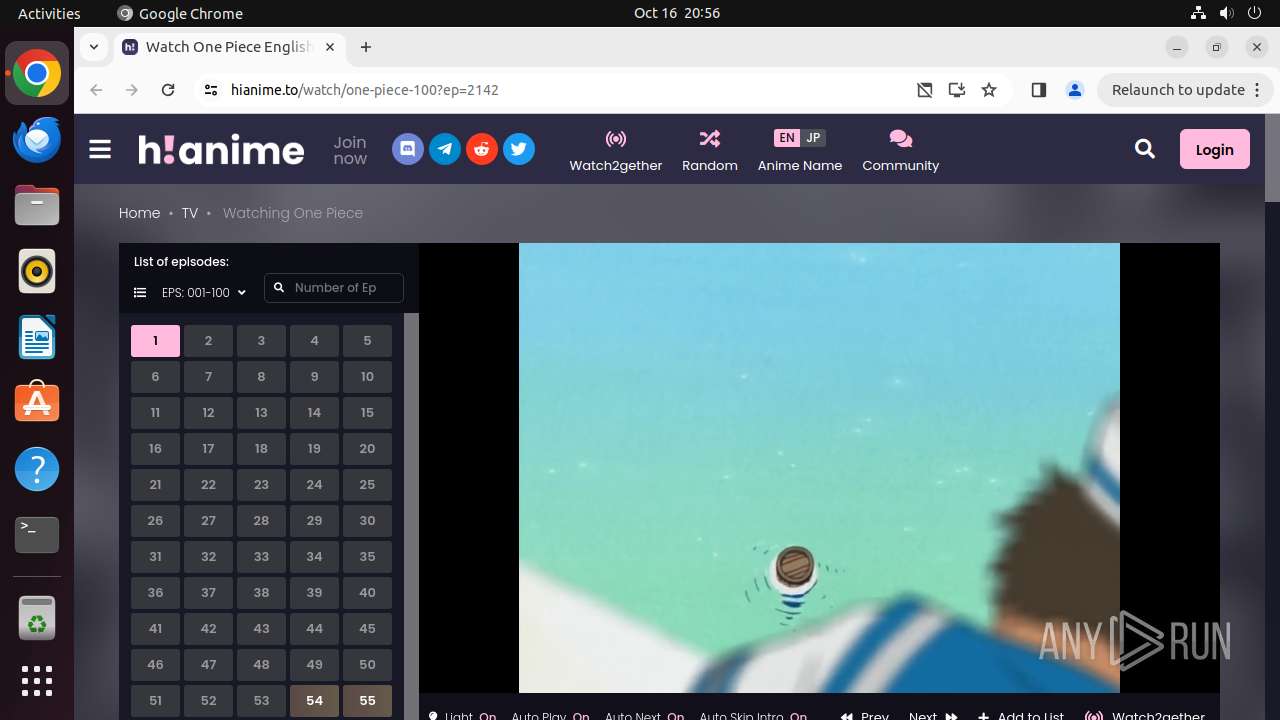The height and width of the screenshot is (720, 1280).
Task: Open the Telegram channel icon
Action: coord(445,150)
